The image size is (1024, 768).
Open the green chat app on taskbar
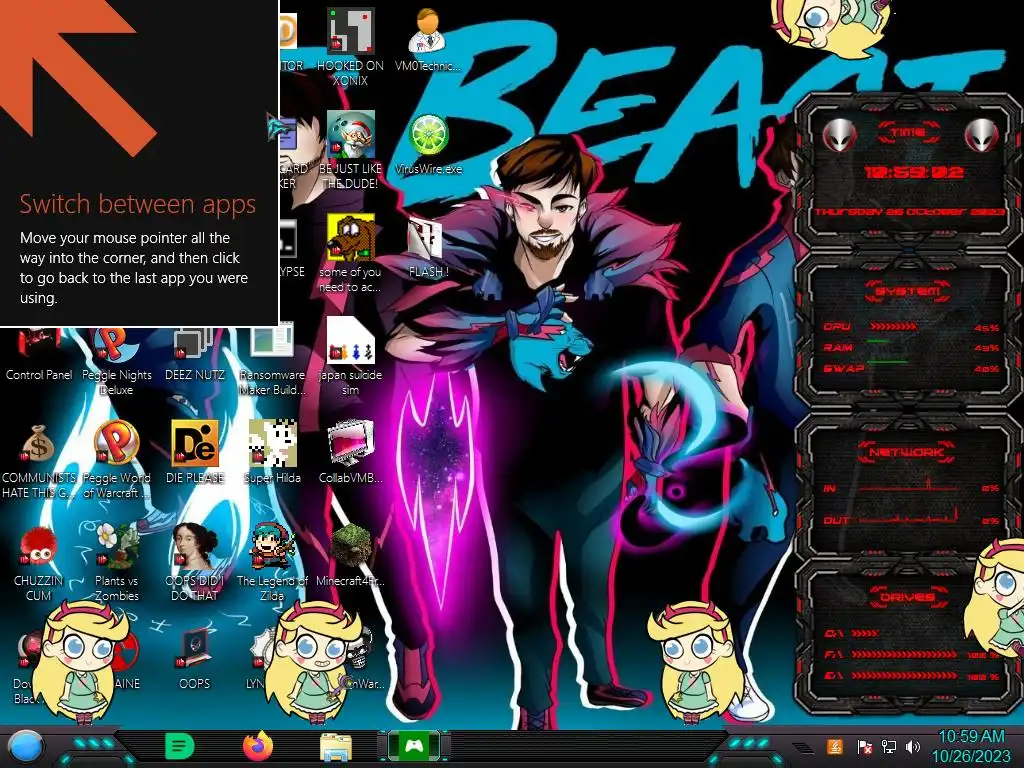[x=180, y=746]
